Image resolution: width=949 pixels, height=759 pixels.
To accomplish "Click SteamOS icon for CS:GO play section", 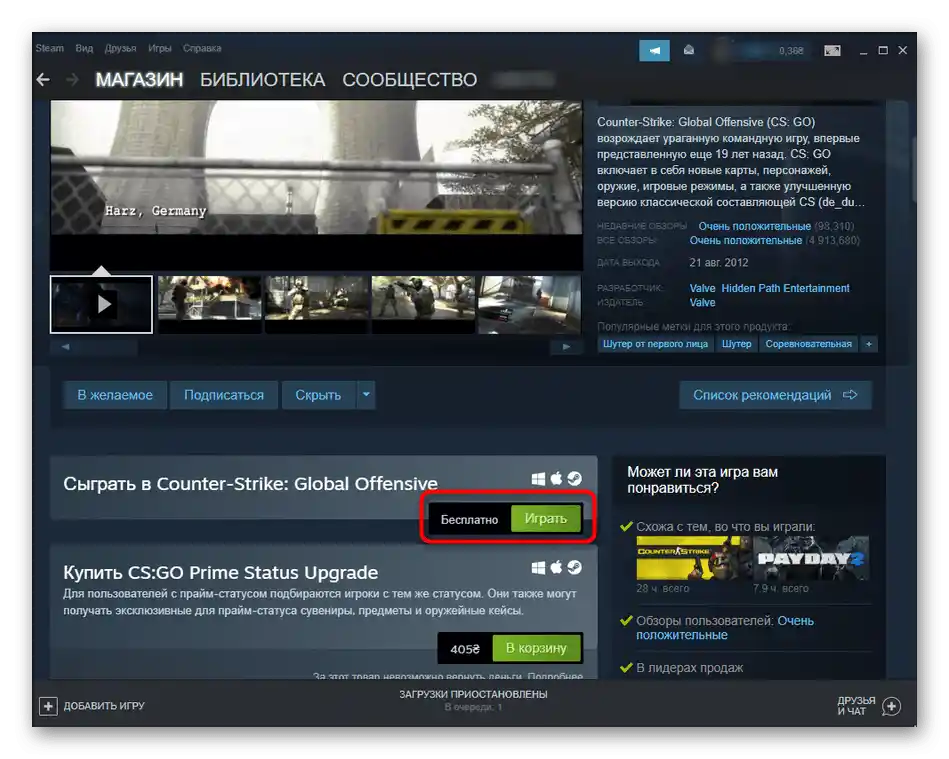I will 574,479.
